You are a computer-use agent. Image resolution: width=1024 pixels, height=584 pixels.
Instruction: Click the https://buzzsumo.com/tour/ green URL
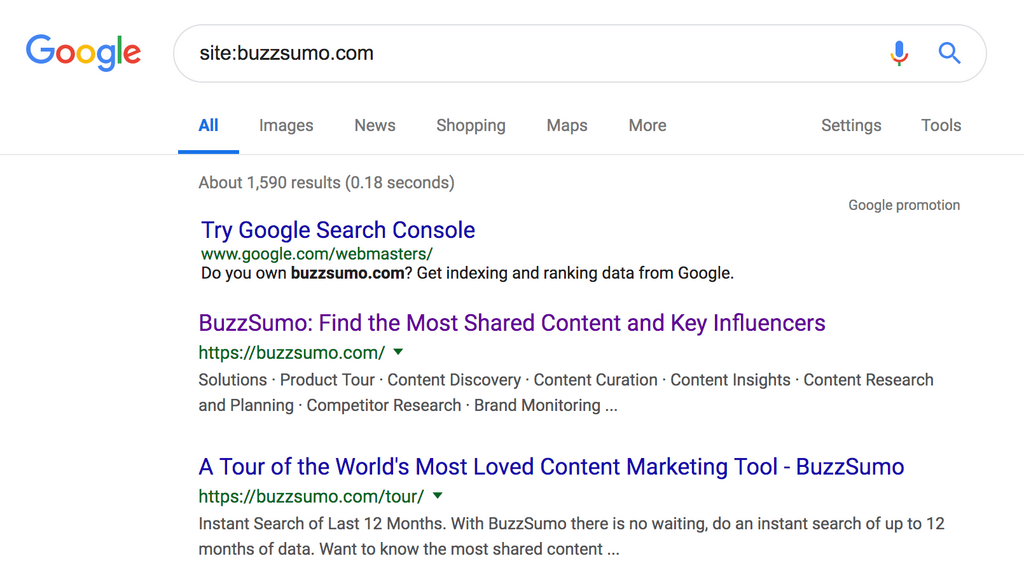click(x=311, y=496)
